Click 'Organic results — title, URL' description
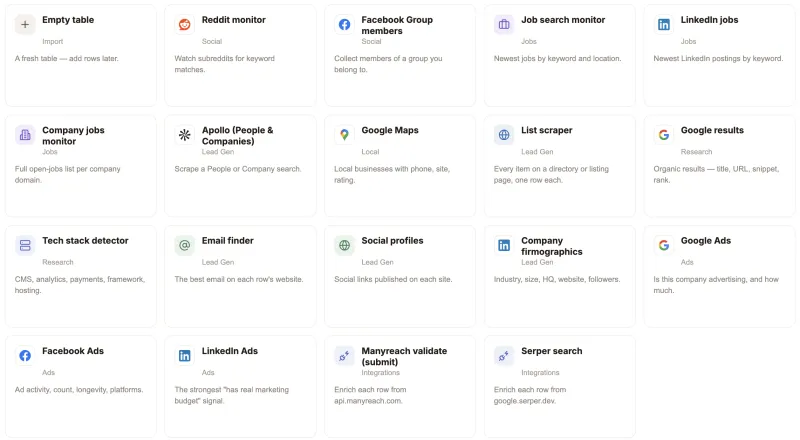This screenshot has width=800, height=440. coord(716,174)
